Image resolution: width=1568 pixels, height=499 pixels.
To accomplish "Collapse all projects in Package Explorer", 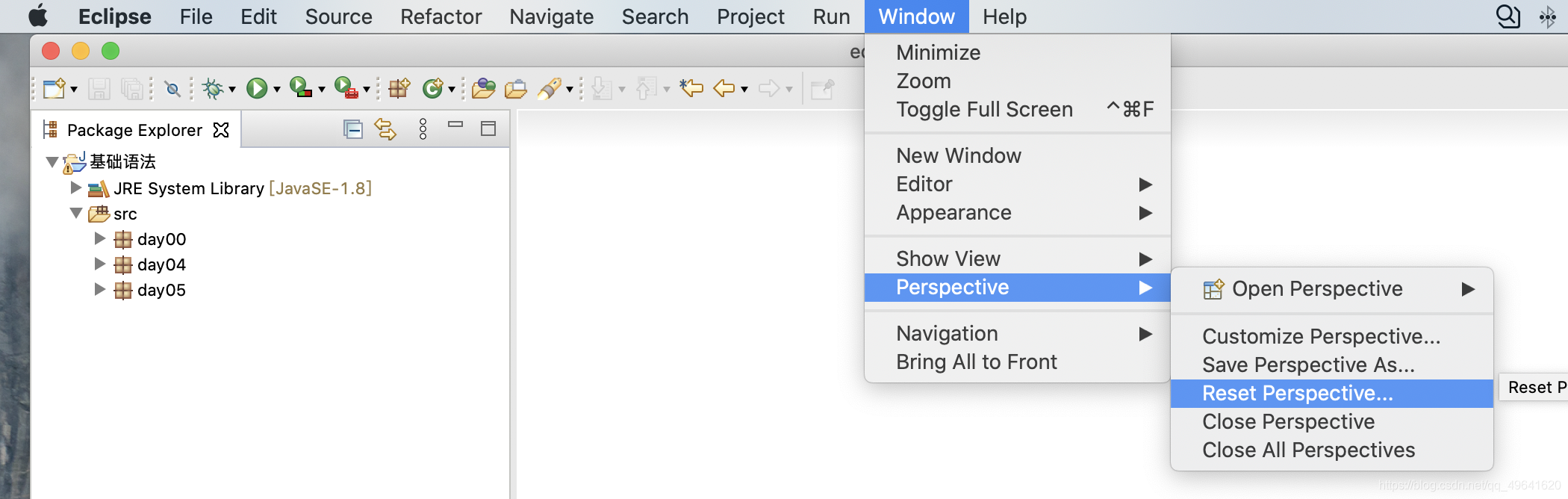I will tap(353, 128).
